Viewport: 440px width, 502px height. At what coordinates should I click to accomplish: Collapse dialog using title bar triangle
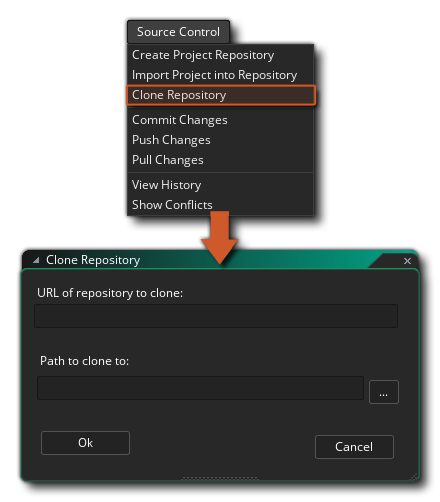click(x=36, y=260)
